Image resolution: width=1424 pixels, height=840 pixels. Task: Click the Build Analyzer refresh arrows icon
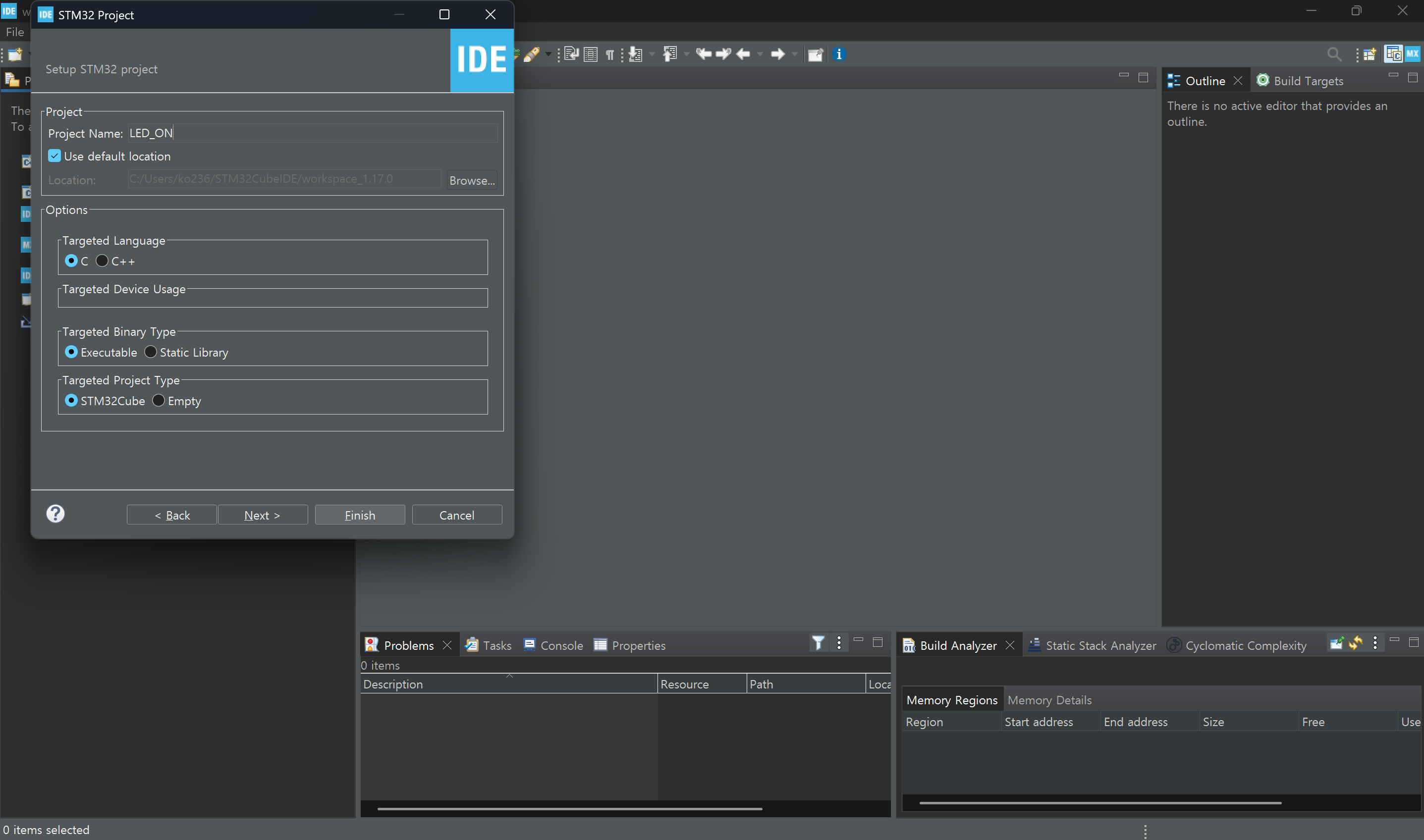[1356, 643]
